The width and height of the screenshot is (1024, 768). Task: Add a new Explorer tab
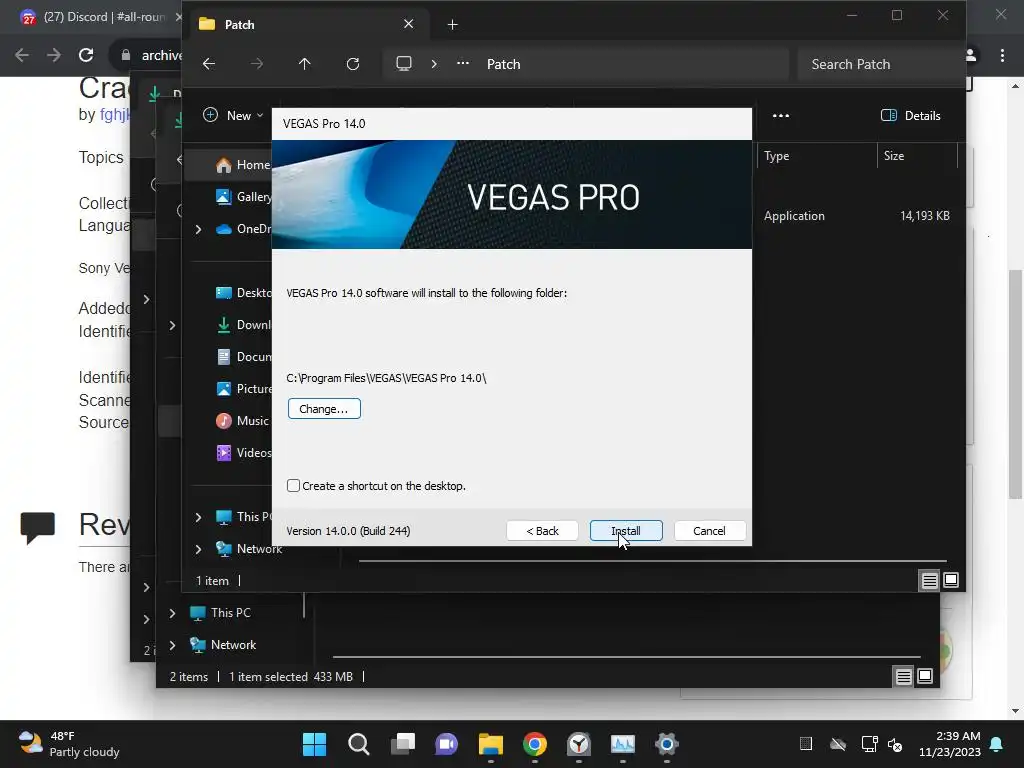[x=453, y=25]
